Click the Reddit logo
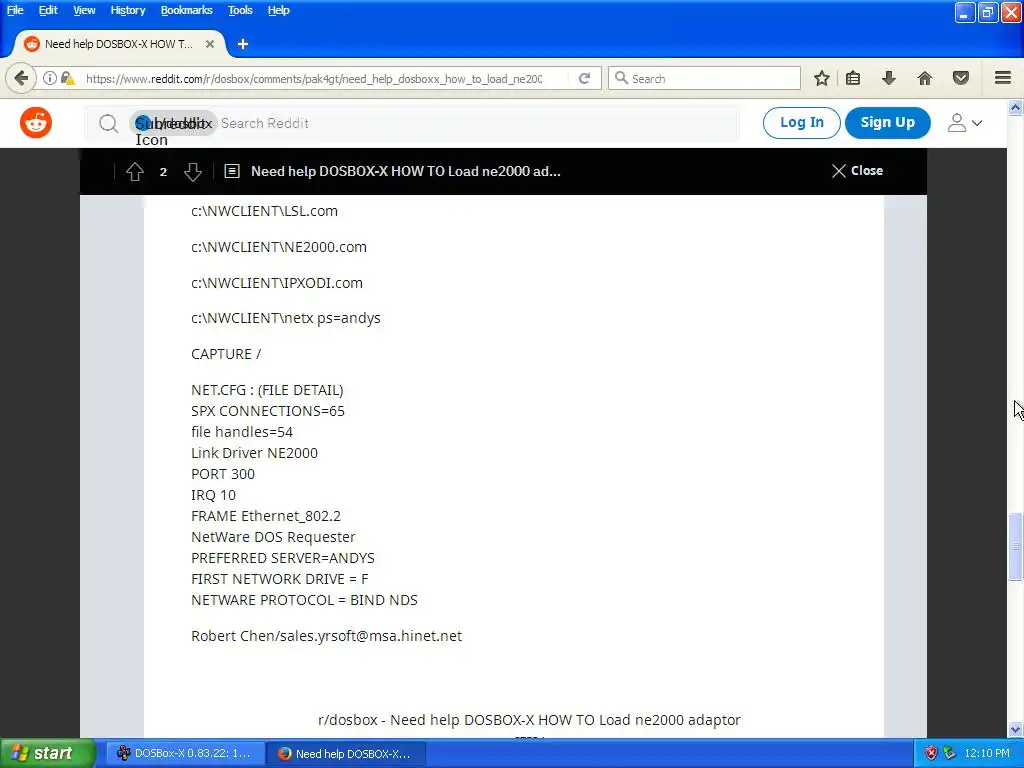The height and width of the screenshot is (768, 1024). tap(36, 123)
